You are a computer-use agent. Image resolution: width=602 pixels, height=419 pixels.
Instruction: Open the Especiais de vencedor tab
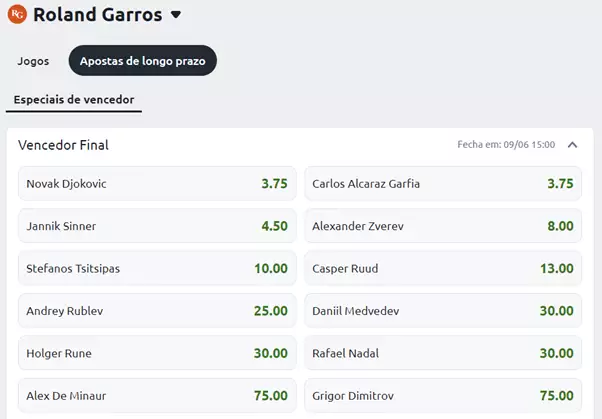coord(74,100)
